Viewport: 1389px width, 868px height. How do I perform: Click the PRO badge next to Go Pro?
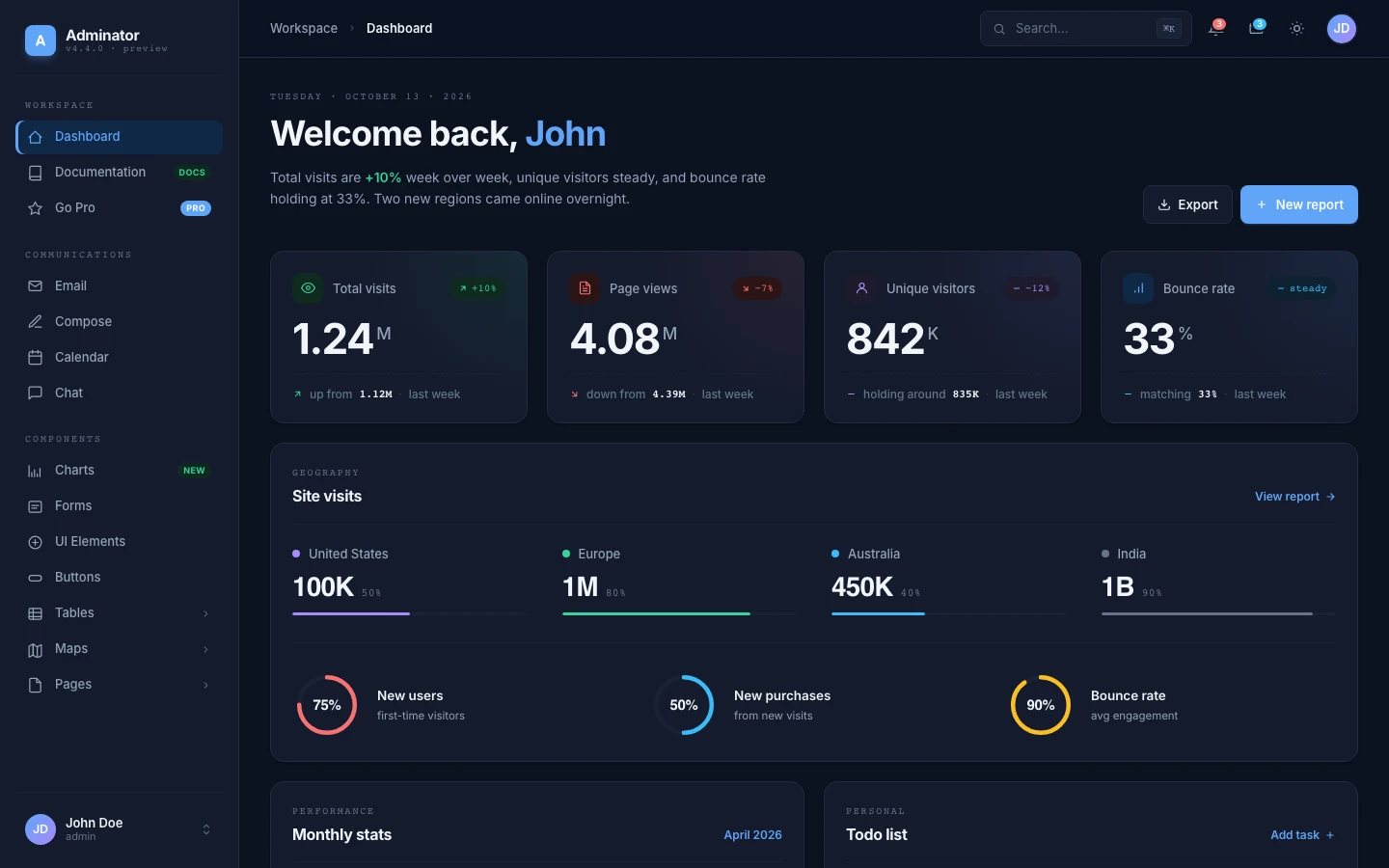(x=196, y=208)
